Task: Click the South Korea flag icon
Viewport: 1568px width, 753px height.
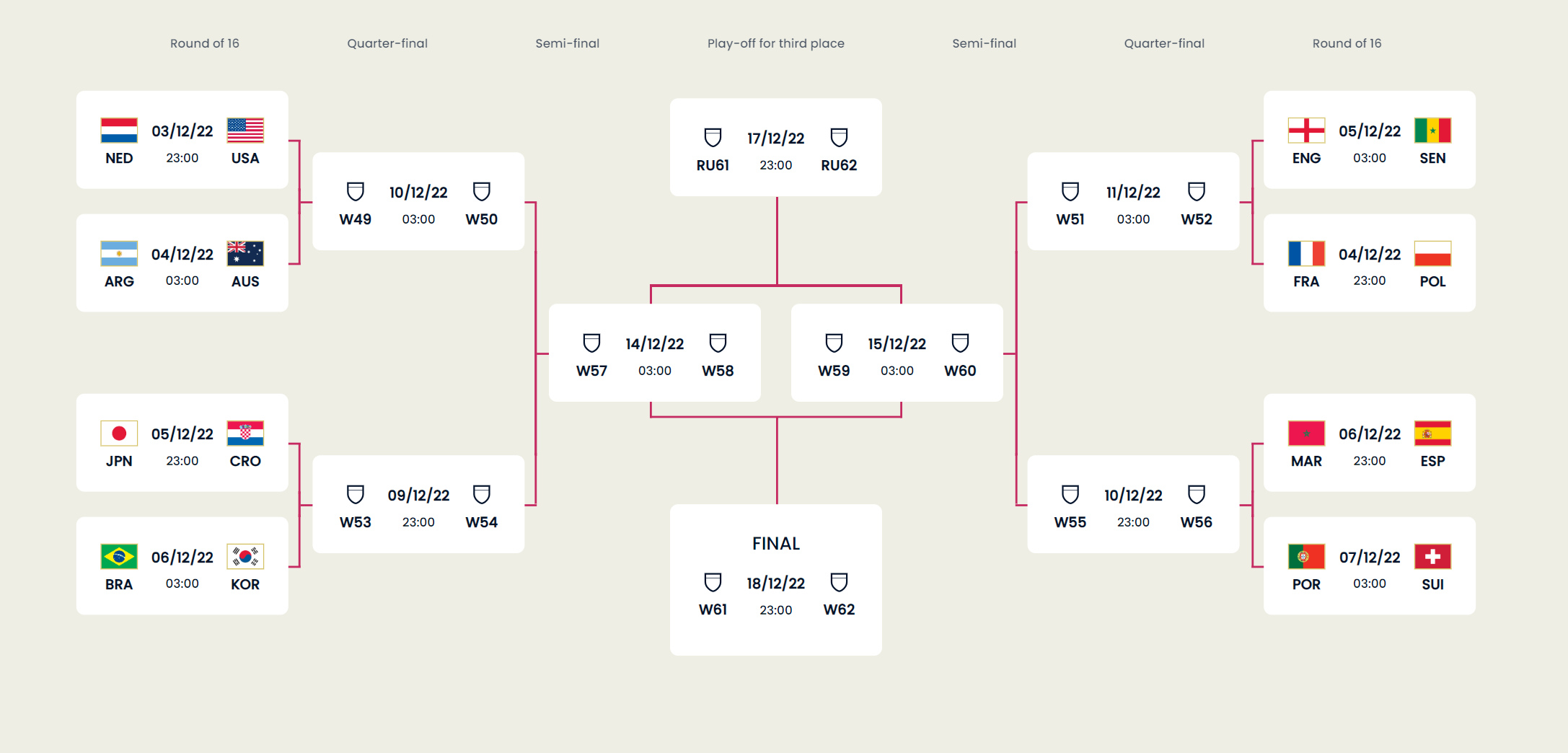Action: [x=245, y=557]
